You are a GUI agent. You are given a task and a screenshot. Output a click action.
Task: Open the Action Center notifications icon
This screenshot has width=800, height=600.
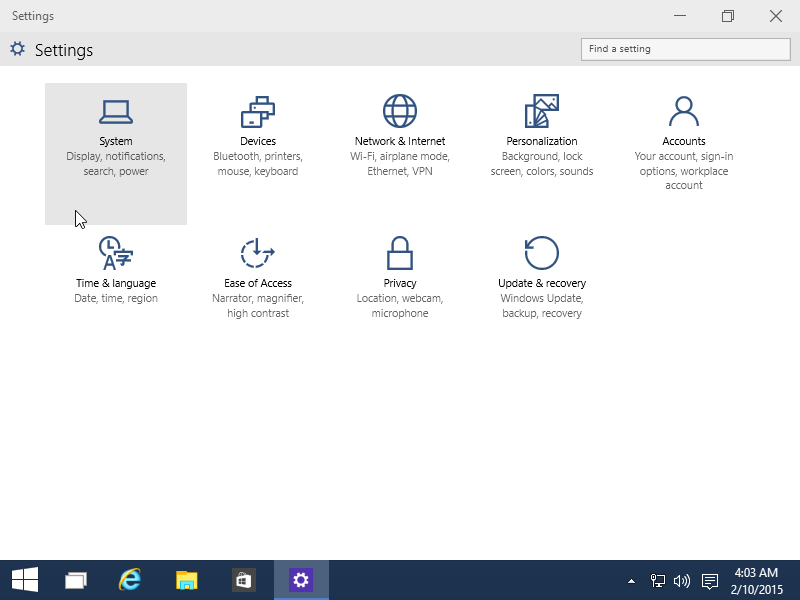click(709, 580)
